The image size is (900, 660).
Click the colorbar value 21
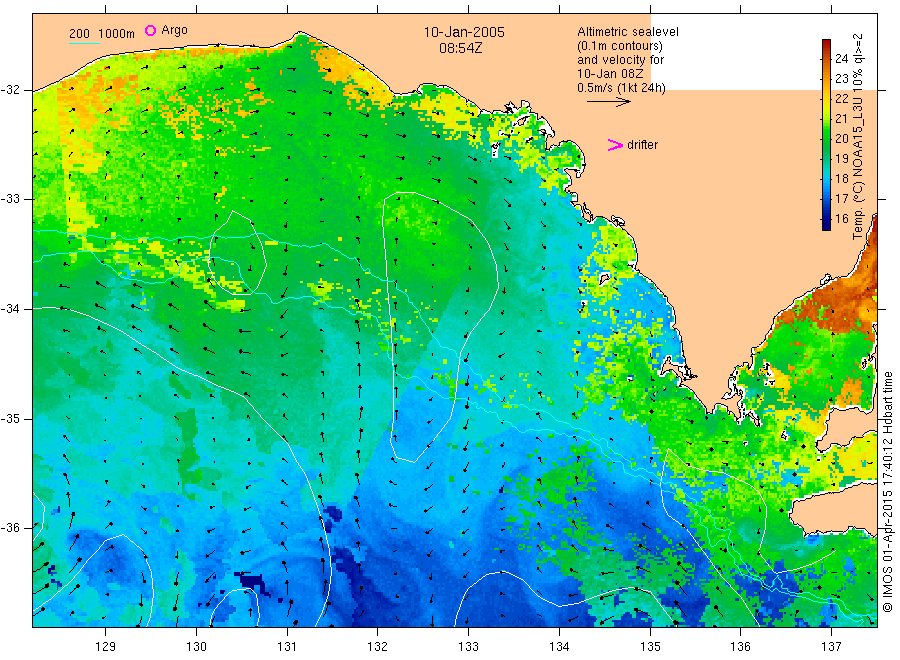[x=841, y=119]
